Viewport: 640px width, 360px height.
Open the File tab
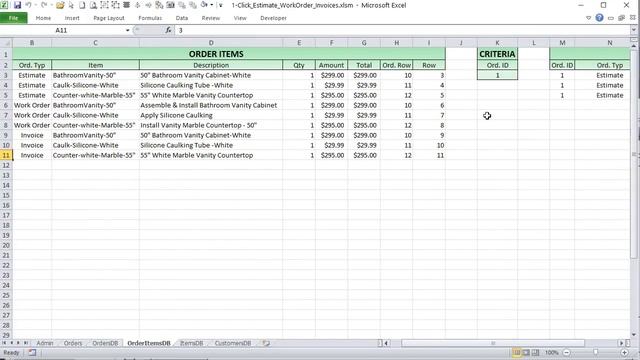[x=13, y=18]
